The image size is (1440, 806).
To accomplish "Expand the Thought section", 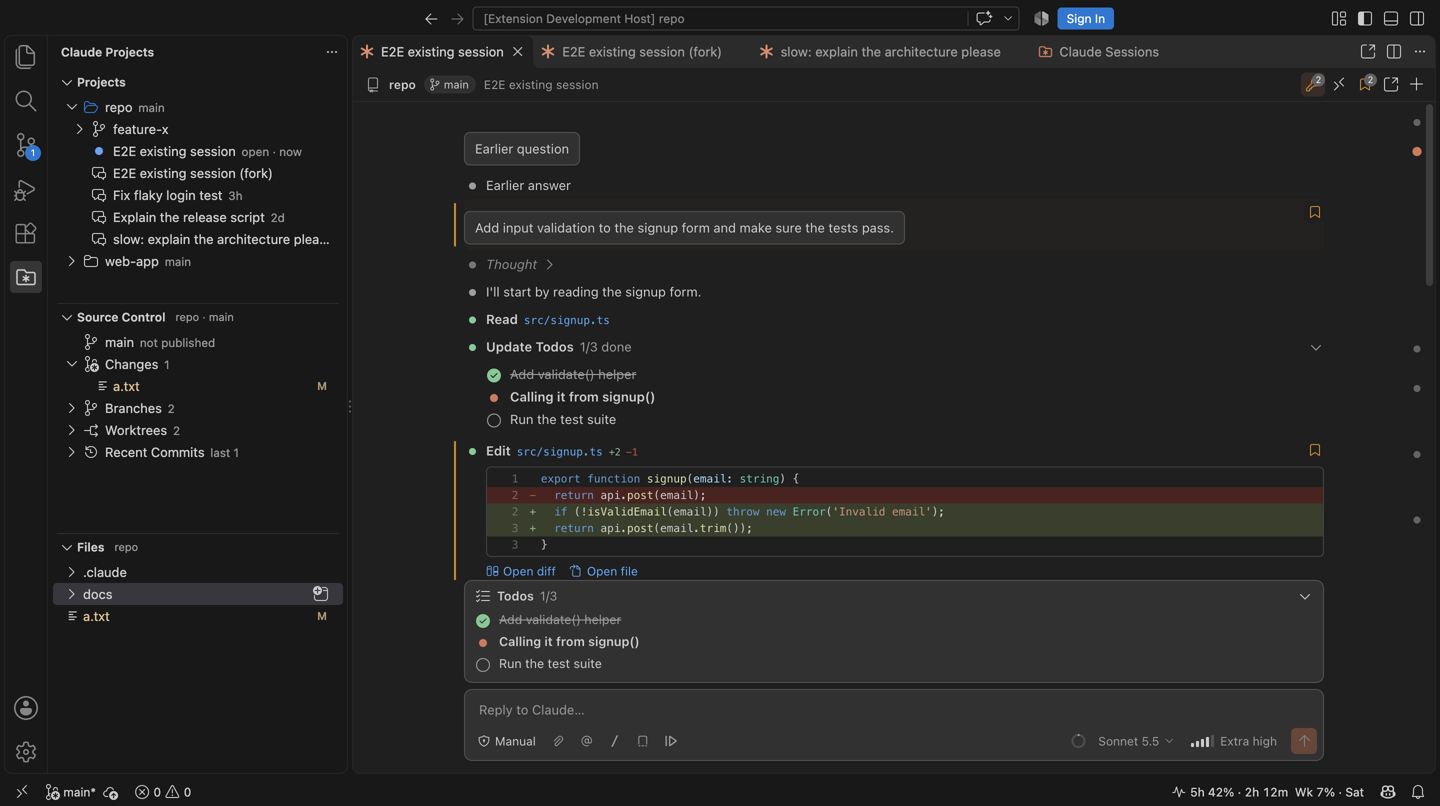I will [x=519, y=265].
